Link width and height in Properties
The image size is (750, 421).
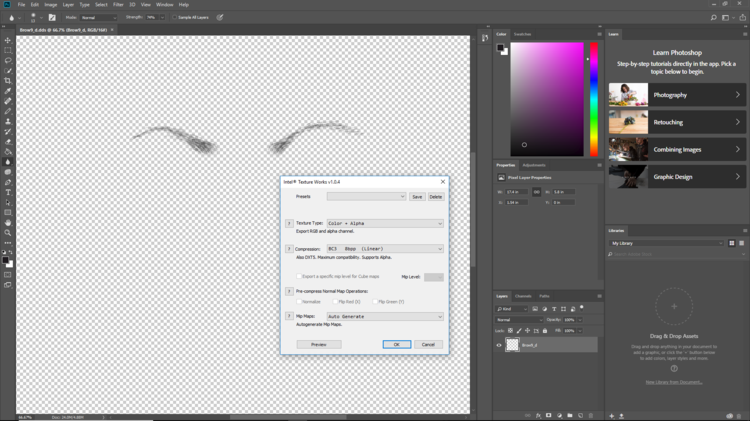click(x=536, y=192)
